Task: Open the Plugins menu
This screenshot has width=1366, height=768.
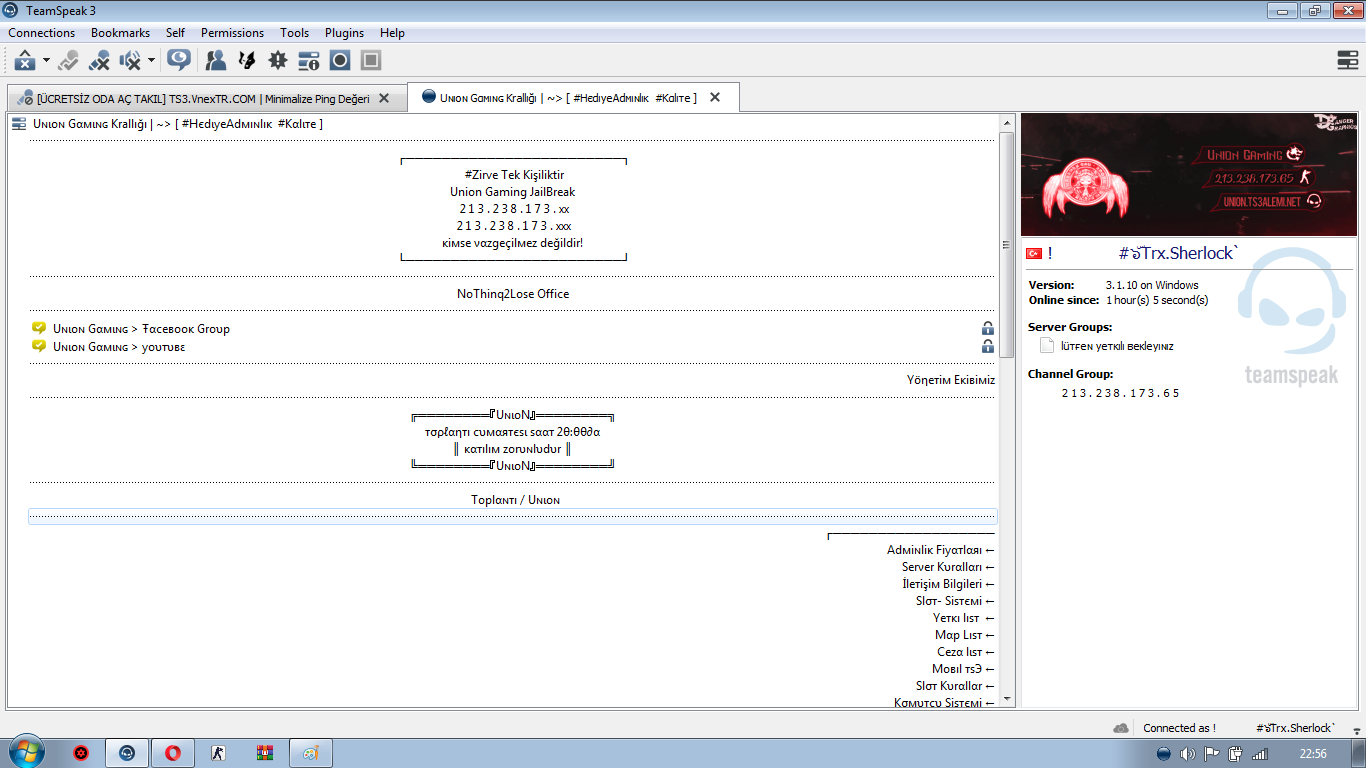Action: click(x=345, y=33)
